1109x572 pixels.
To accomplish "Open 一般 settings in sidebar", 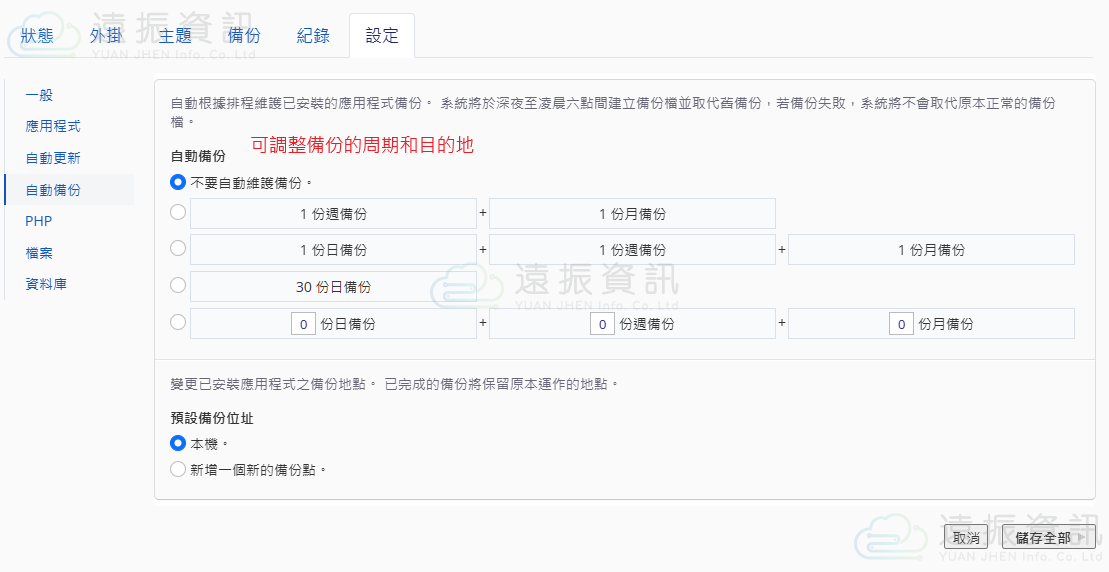I will (39, 95).
